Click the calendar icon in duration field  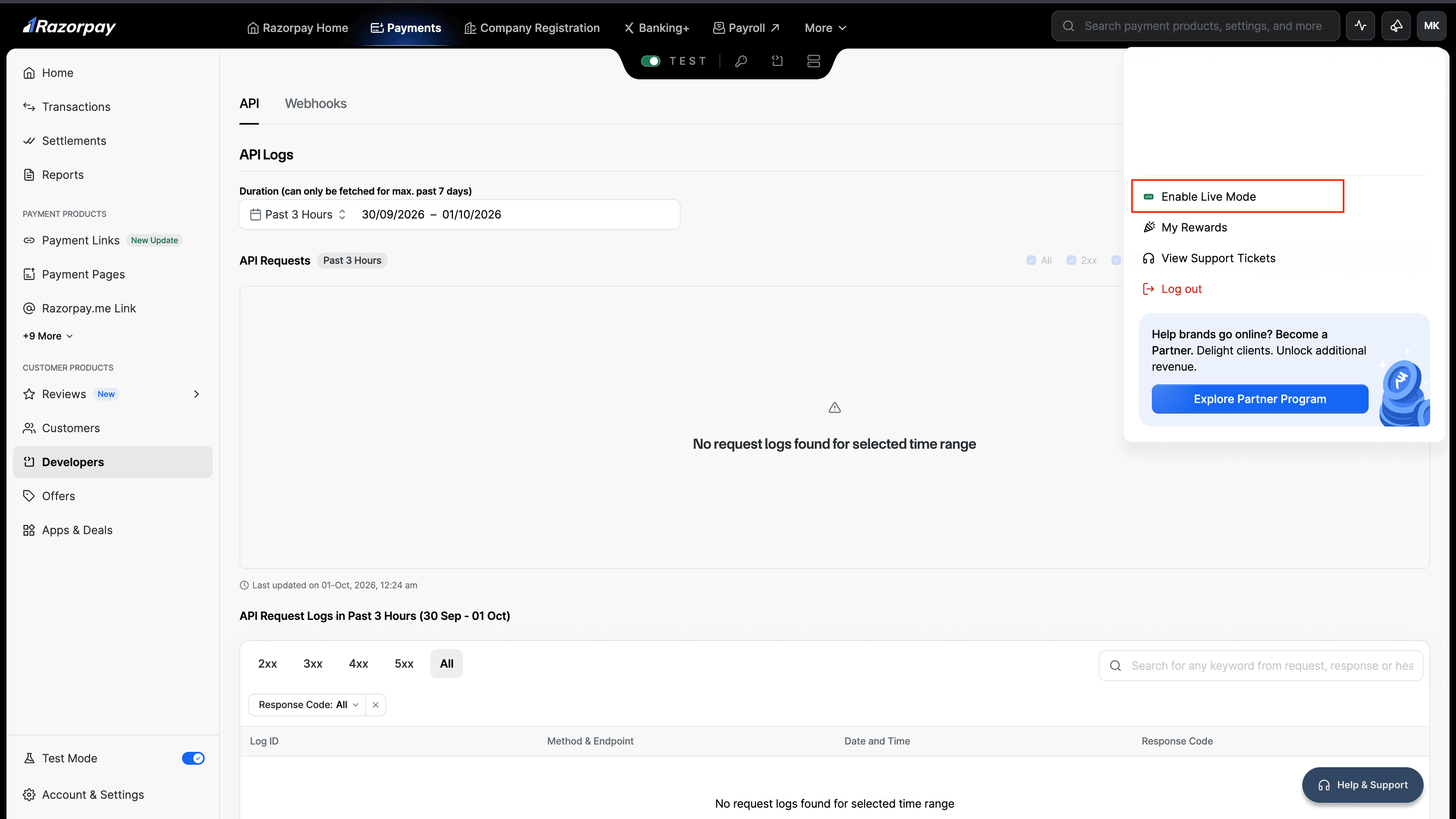(x=256, y=214)
